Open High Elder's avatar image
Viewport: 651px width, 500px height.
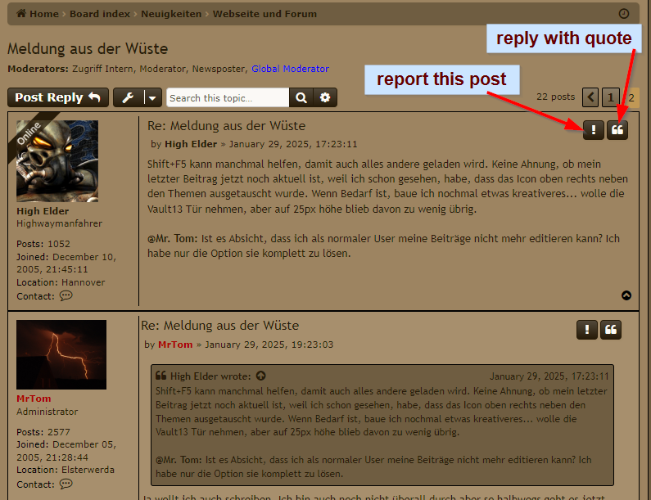click(x=57, y=160)
